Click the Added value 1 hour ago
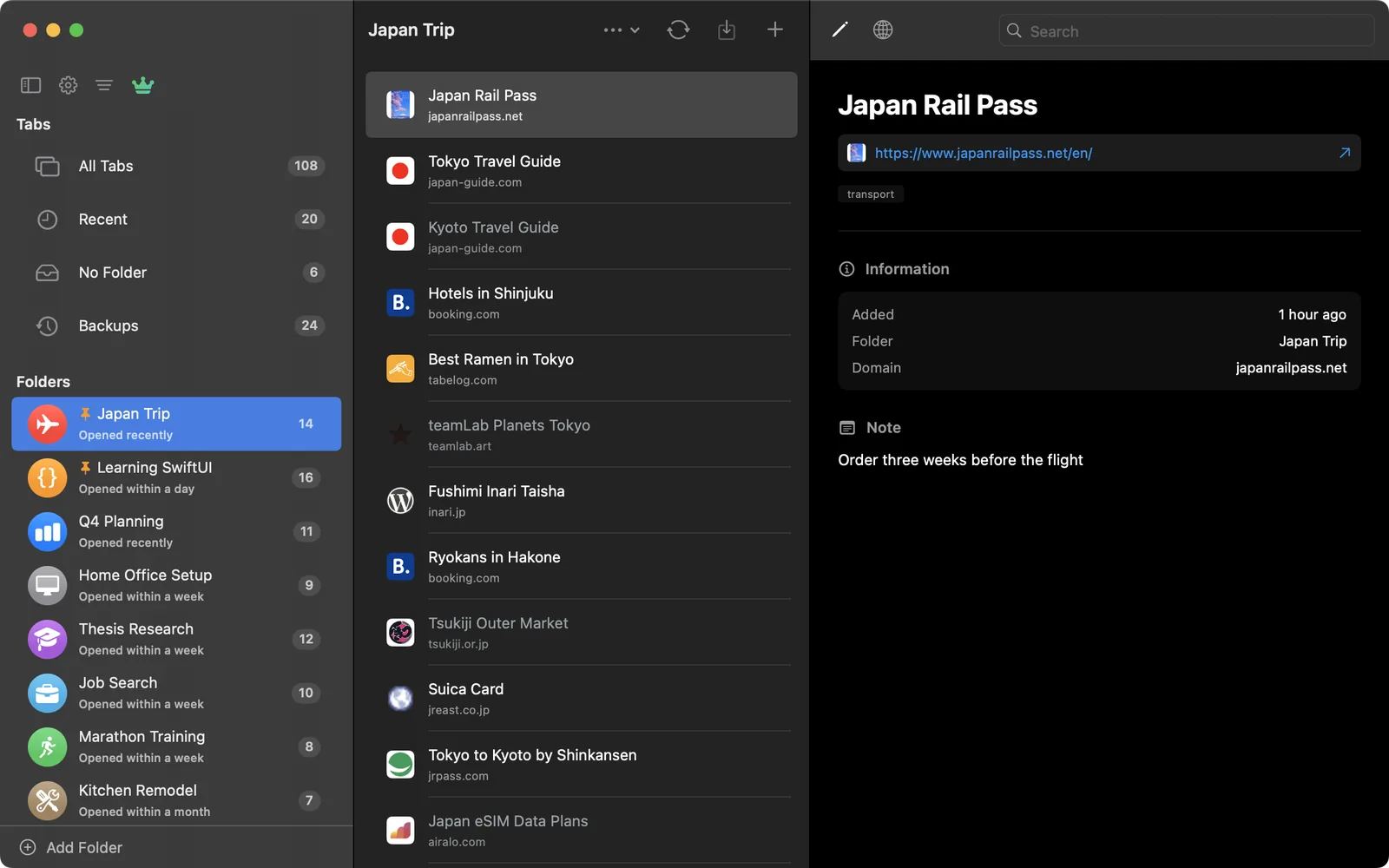 point(1312,314)
